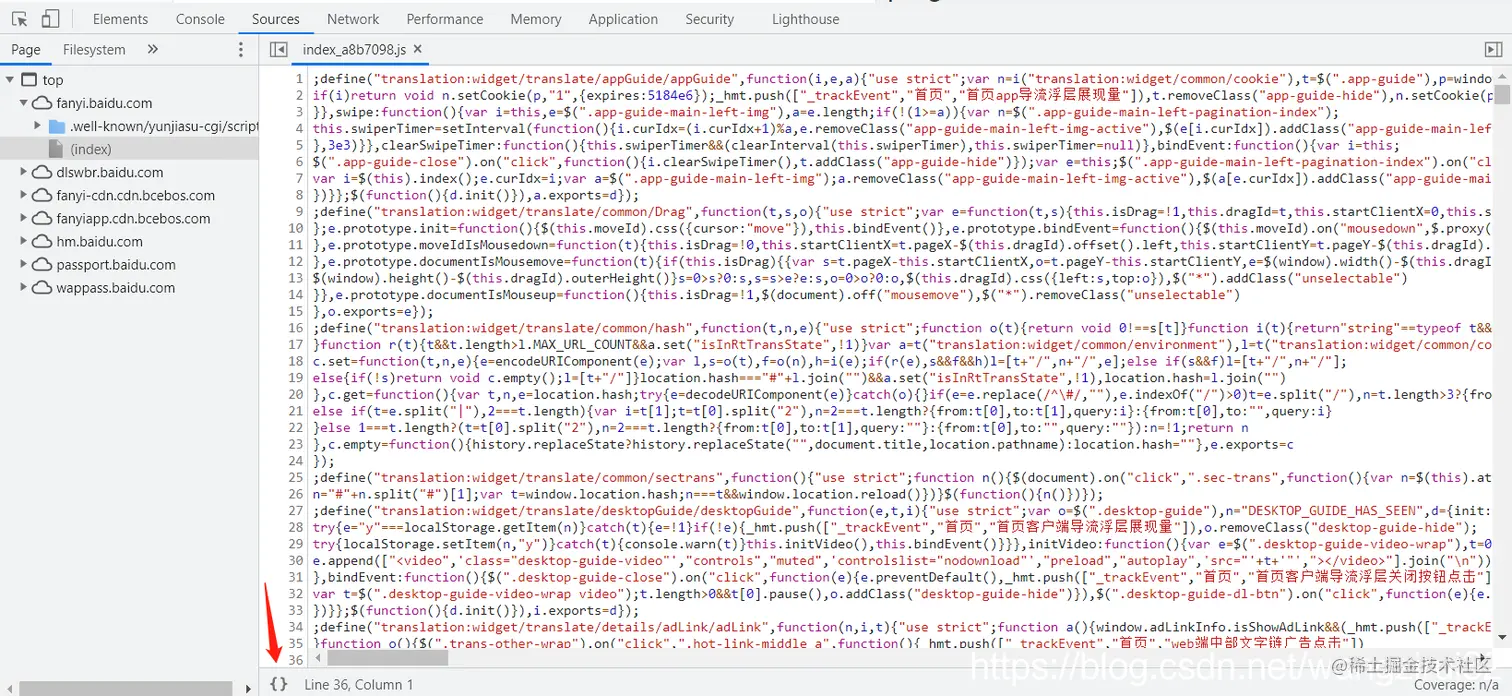Select the (index) file
This screenshot has width=1512, height=696.
pyautogui.click(x=91, y=149)
